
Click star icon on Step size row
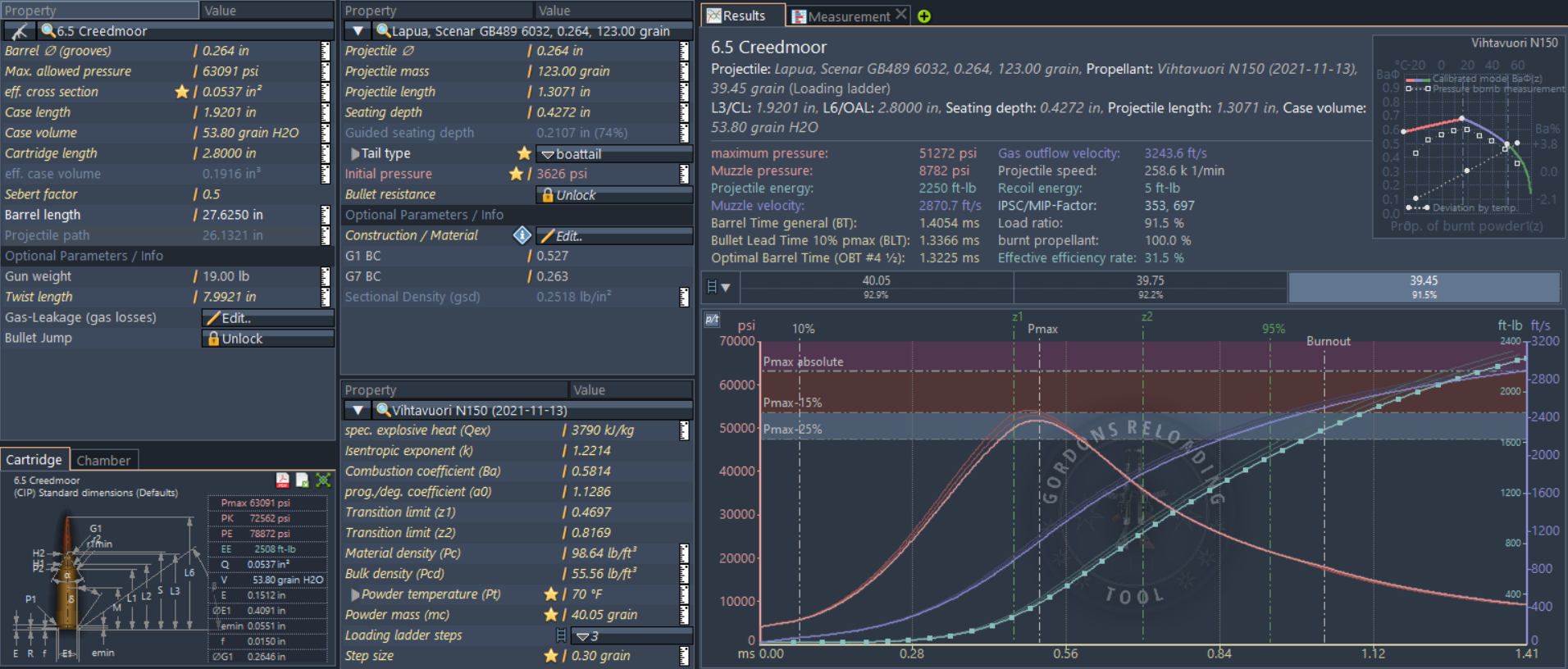click(x=551, y=656)
